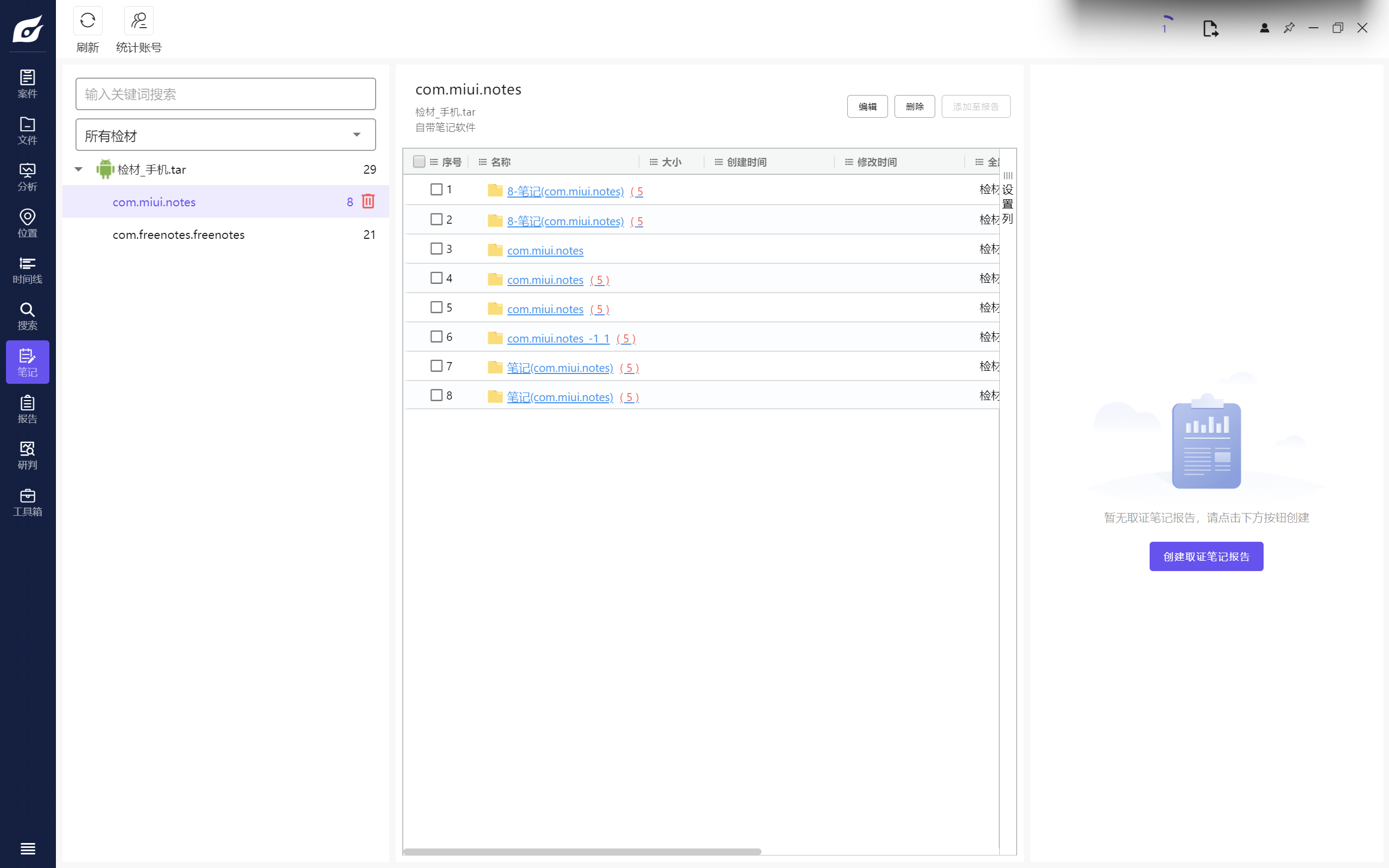
Task: Open the 所有检材 dropdown
Action: pos(226,136)
